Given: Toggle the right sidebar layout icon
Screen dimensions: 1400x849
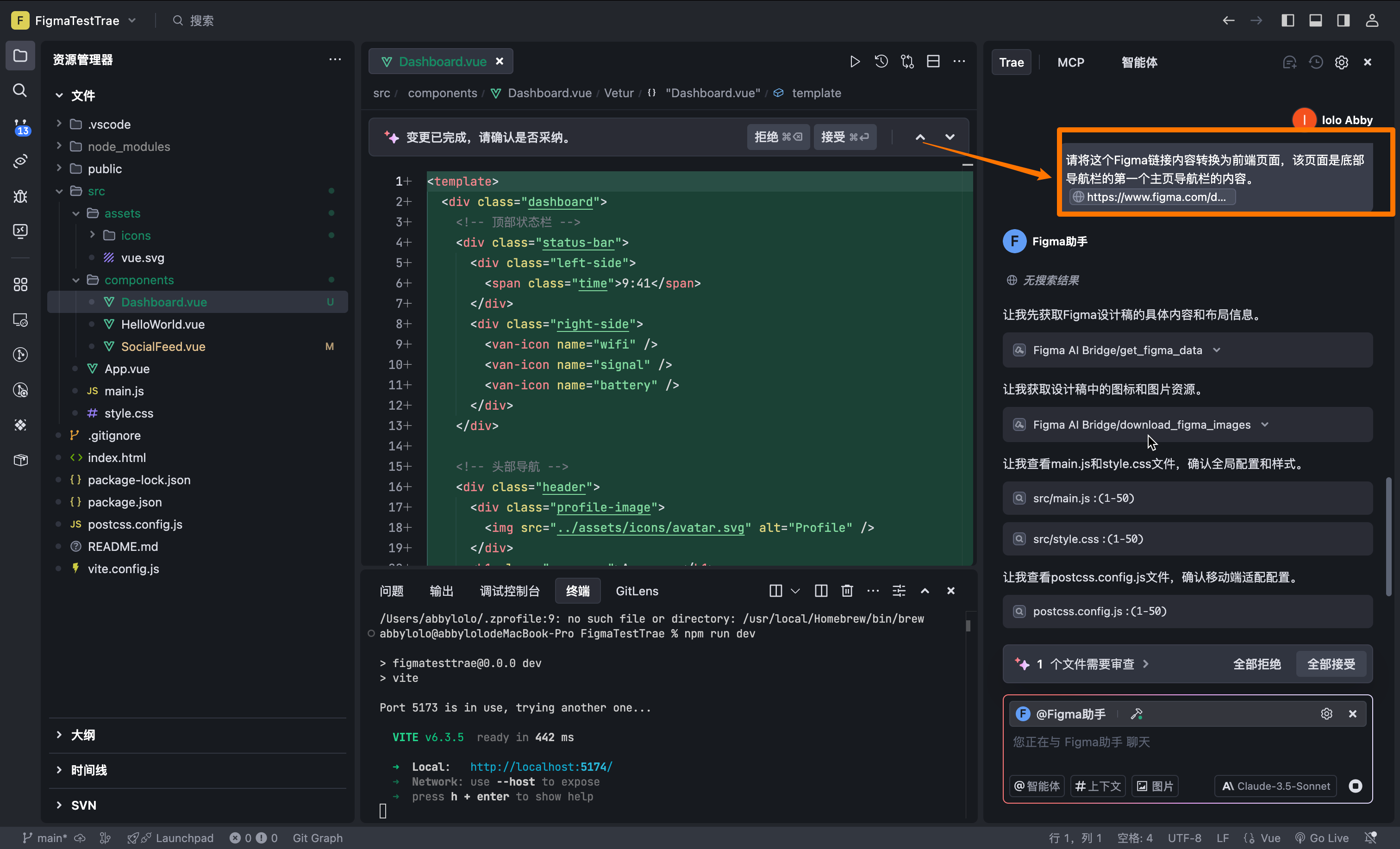Looking at the screenshot, I should 1343,20.
